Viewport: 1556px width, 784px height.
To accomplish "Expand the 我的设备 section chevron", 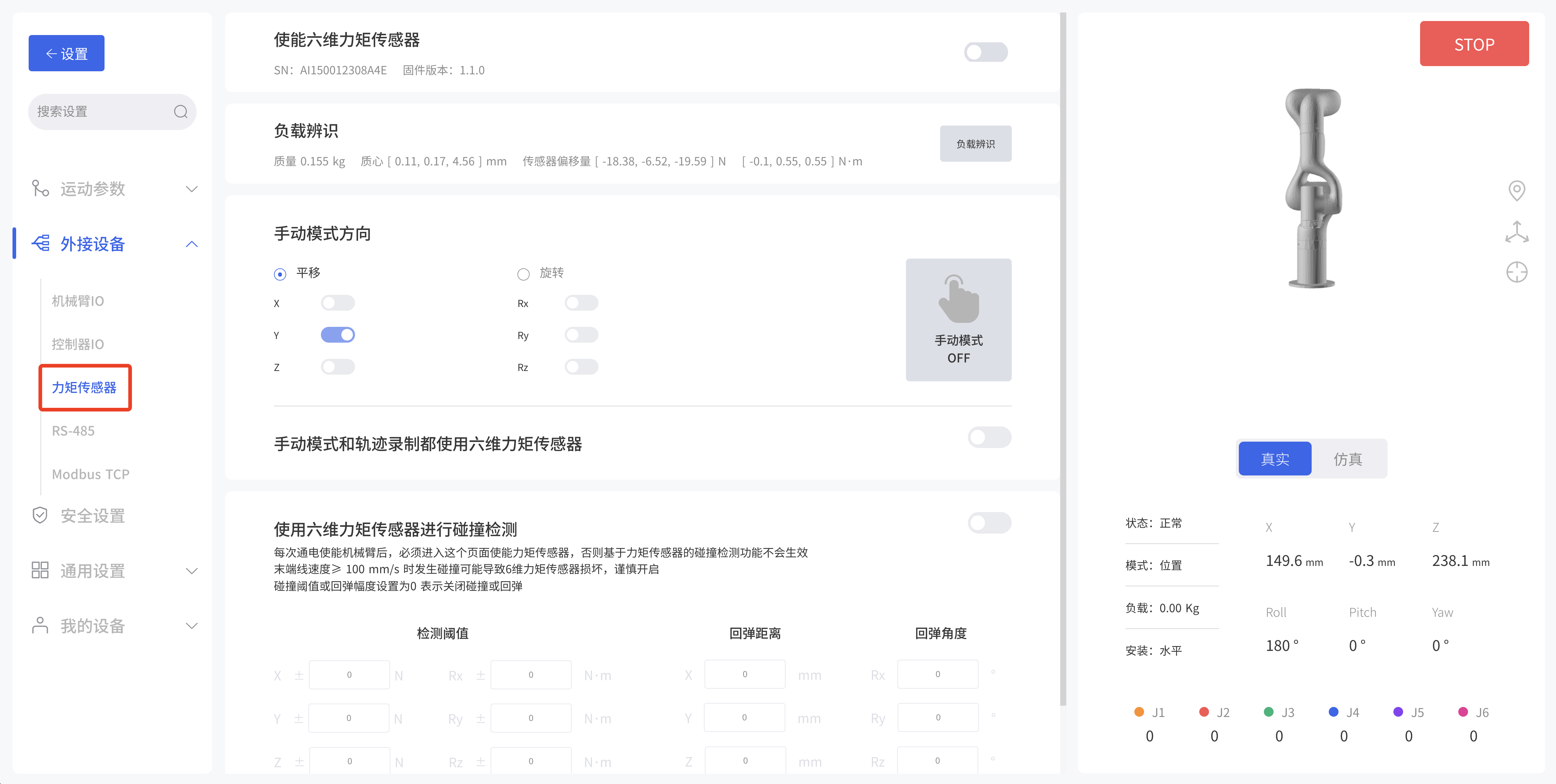I will point(191,626).
